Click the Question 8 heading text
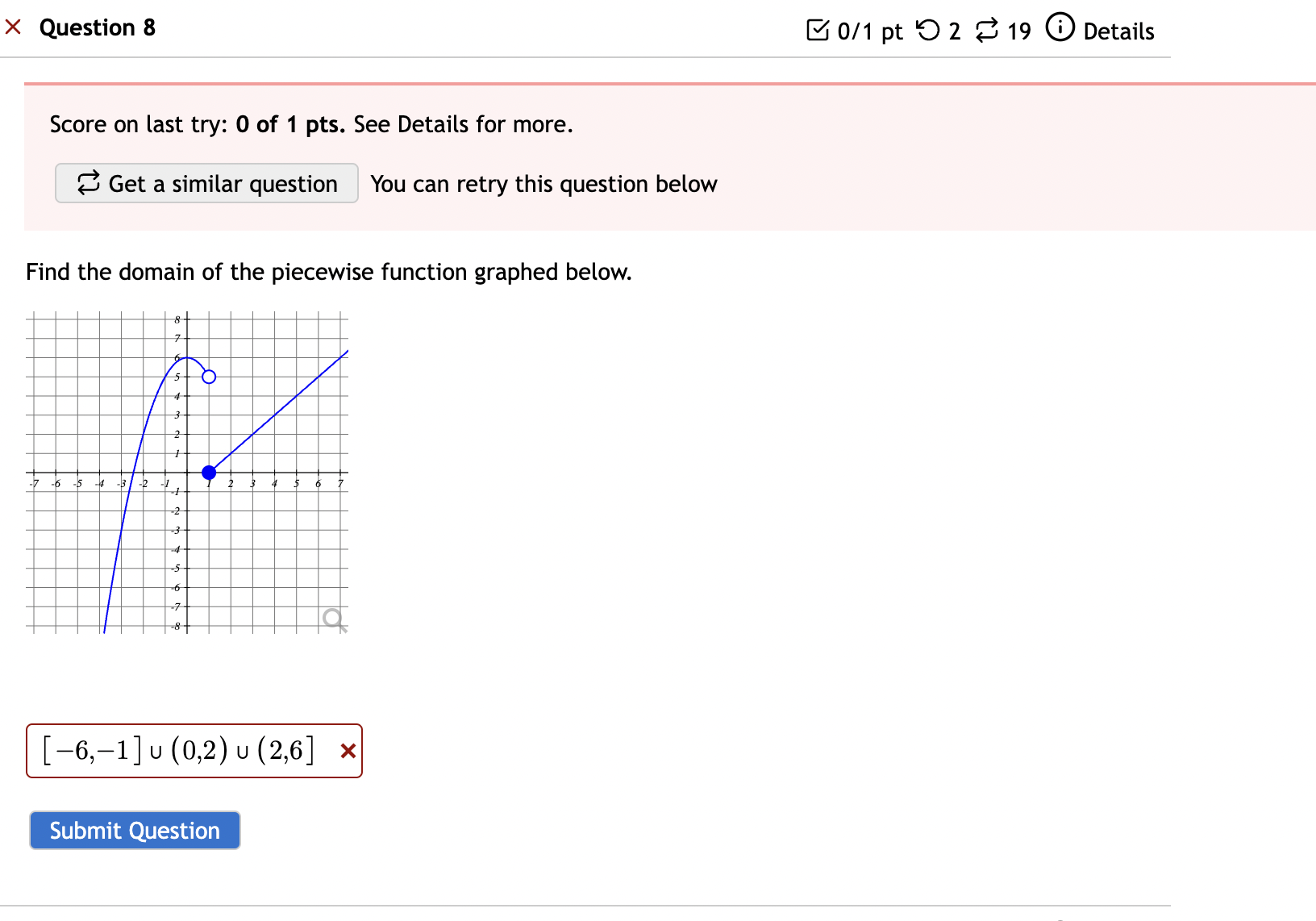 click(98, 27)
